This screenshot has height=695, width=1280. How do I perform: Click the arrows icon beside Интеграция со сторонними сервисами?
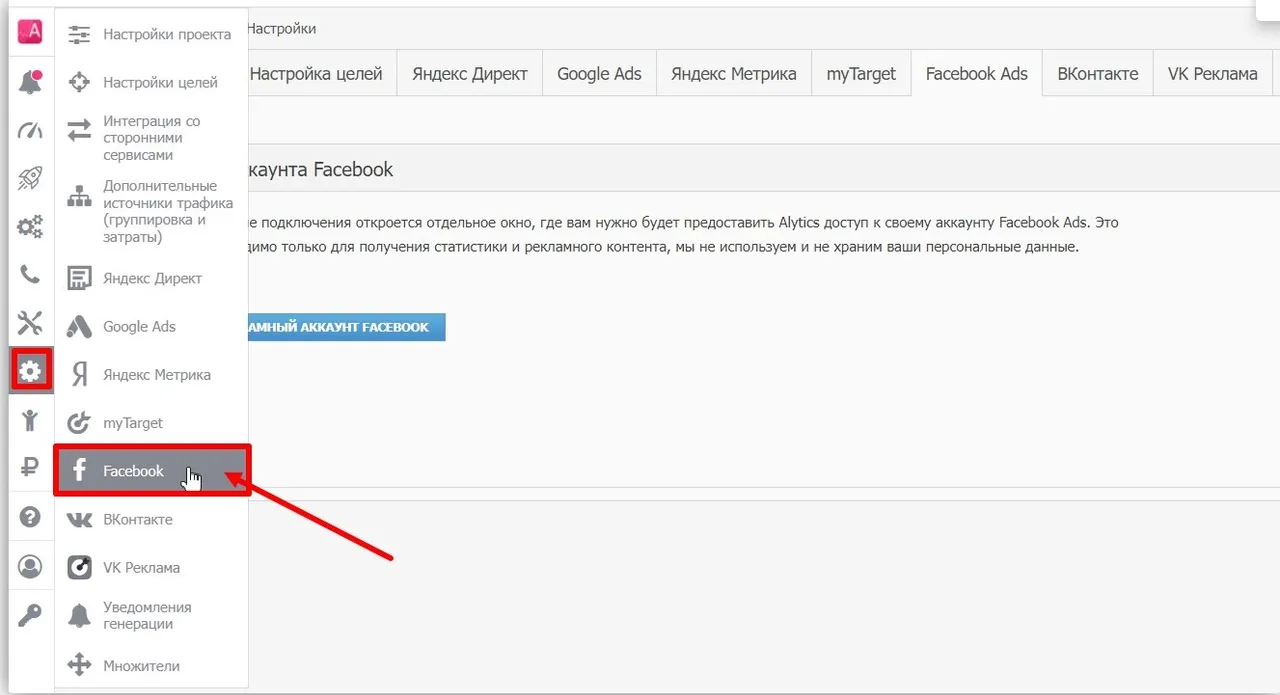pos(79,131)
